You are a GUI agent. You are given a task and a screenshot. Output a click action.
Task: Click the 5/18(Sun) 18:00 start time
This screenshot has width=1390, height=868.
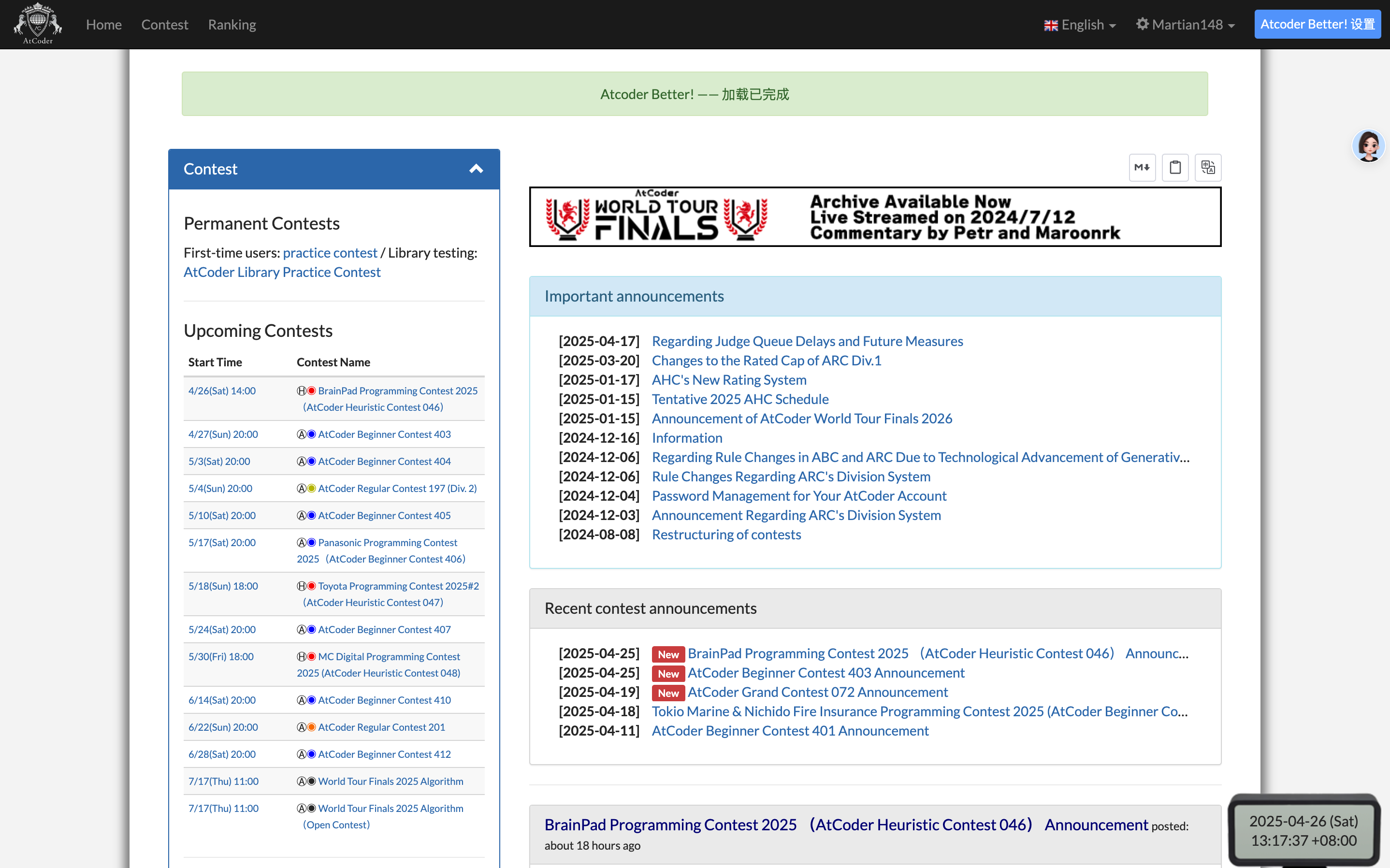click(223, 586)
